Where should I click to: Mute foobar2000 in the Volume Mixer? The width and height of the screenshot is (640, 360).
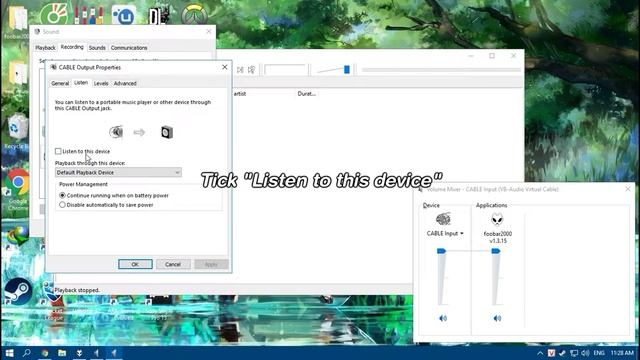pos(497,318)
